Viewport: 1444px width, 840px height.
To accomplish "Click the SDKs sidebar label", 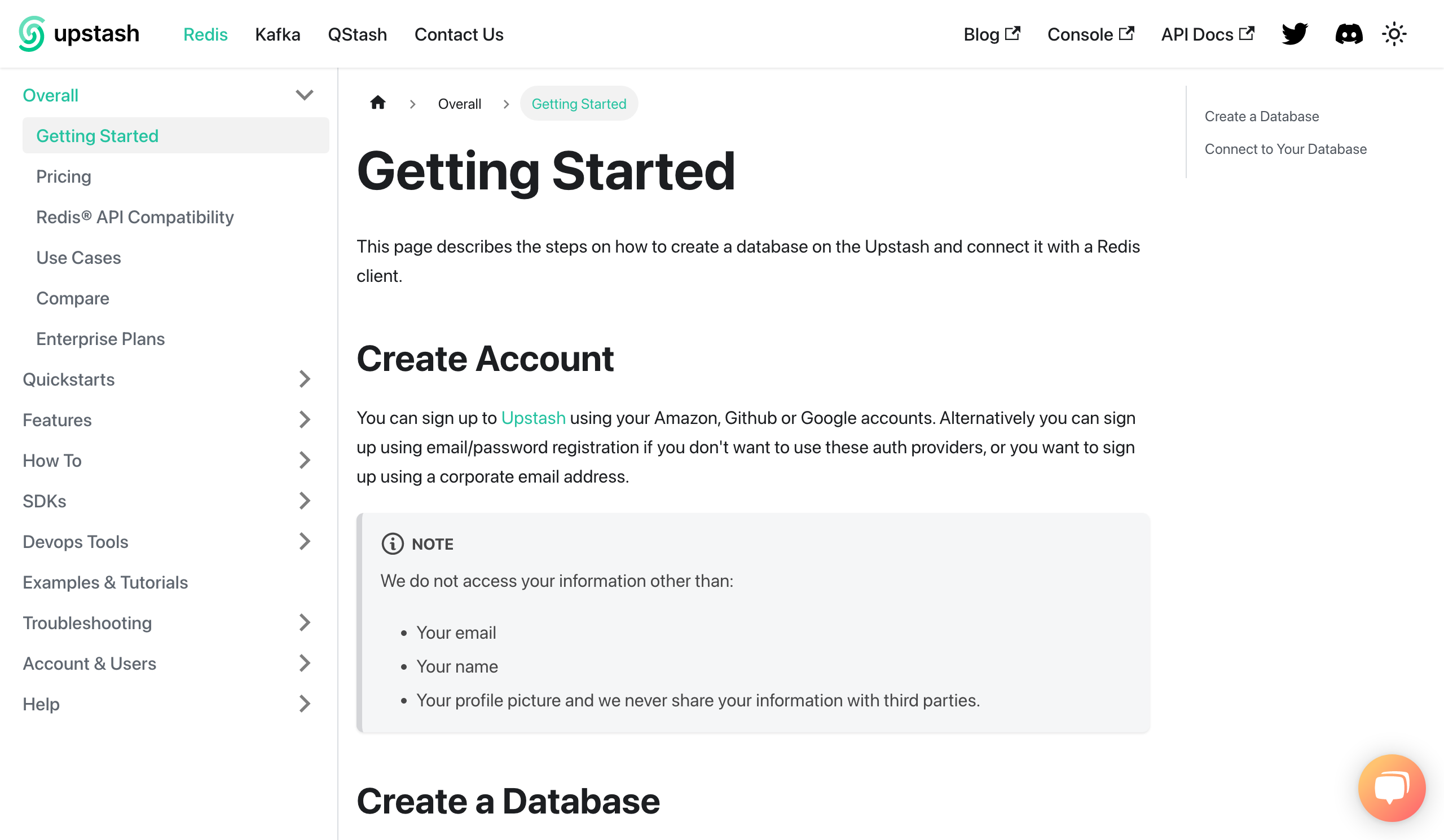I will point(44,502).
